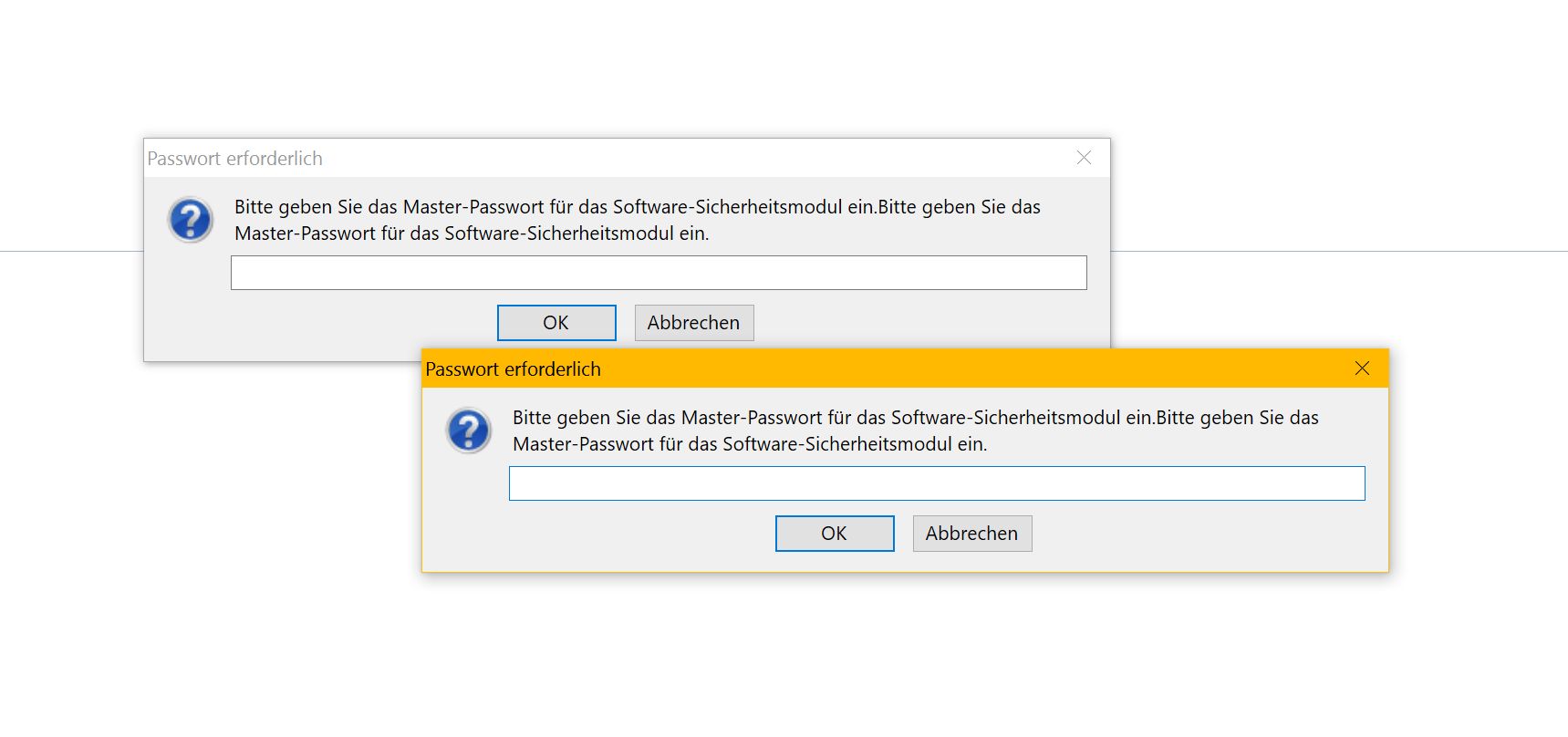Click the question mark icon in the inactive dialog
Viewport: 1568px width, 737px height.
191,220
